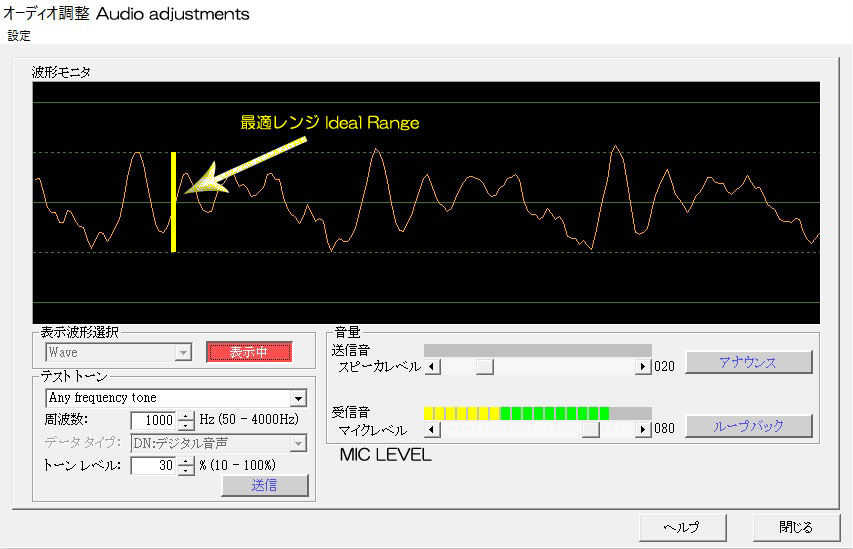853x549 pixels.
Task: Click the 閉じる close button
Action: point(796,527)
